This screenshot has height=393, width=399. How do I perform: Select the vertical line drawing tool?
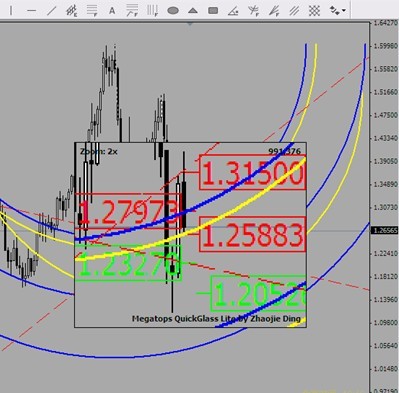(x=11, y=11)
